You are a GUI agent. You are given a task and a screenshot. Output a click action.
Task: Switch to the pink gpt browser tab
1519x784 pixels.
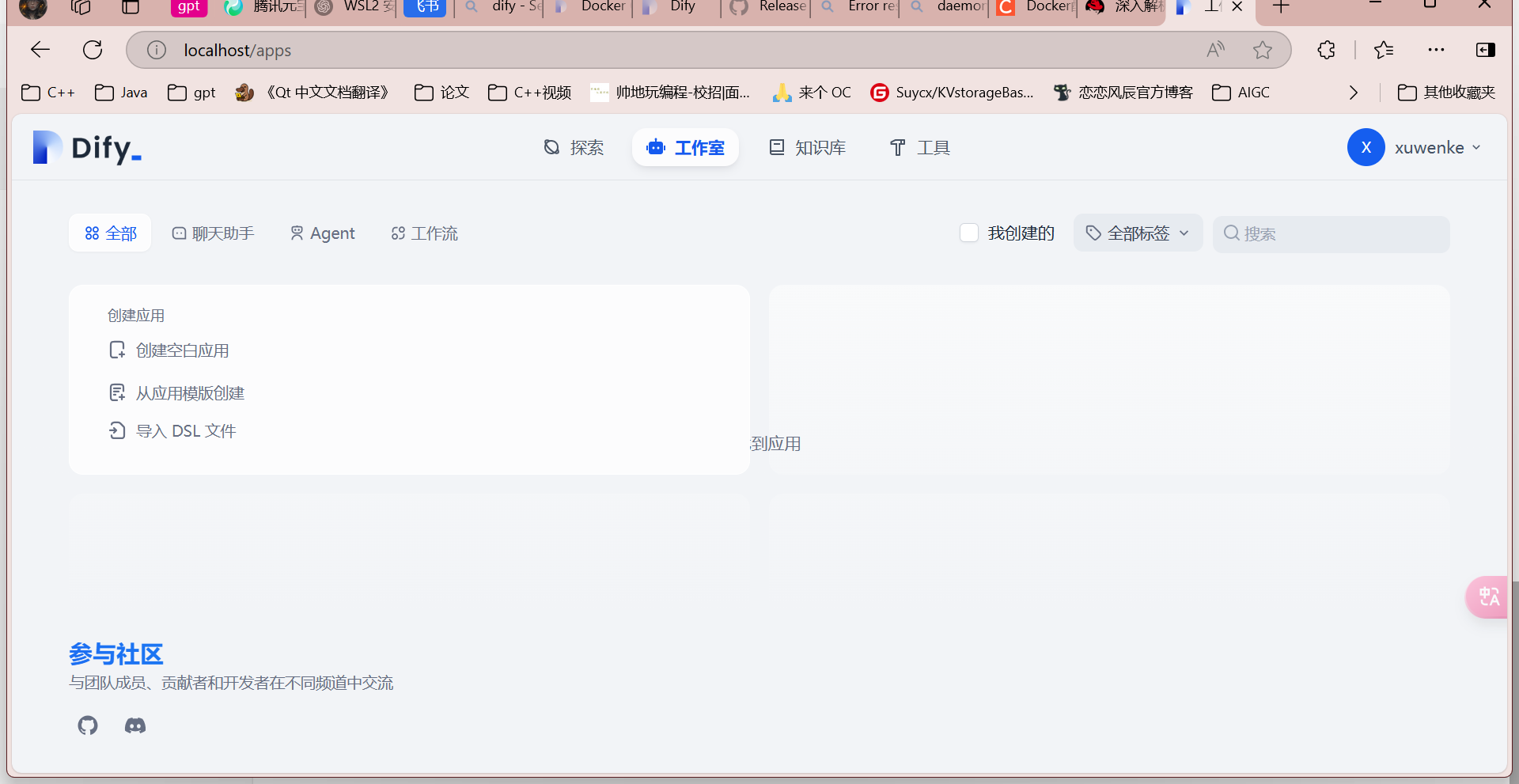(188, 8)
